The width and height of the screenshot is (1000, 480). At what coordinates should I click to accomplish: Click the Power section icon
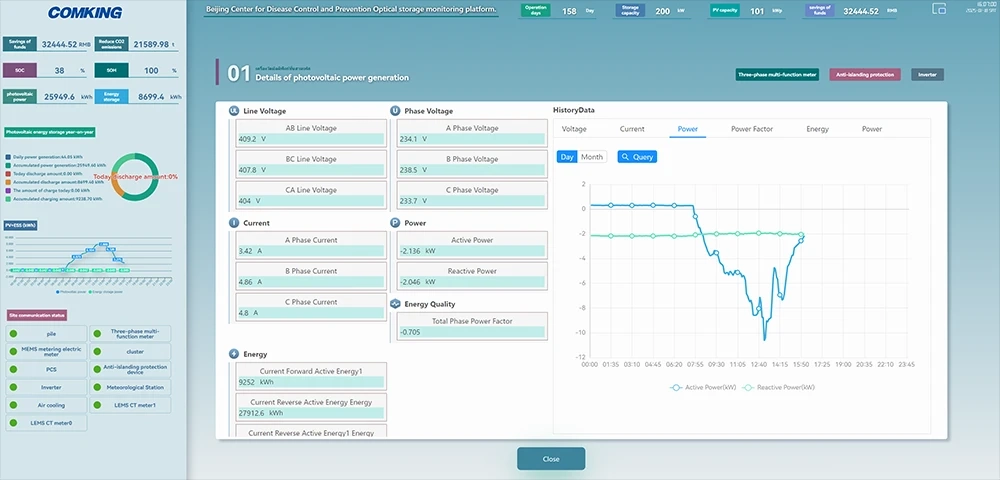coord(395,223)
